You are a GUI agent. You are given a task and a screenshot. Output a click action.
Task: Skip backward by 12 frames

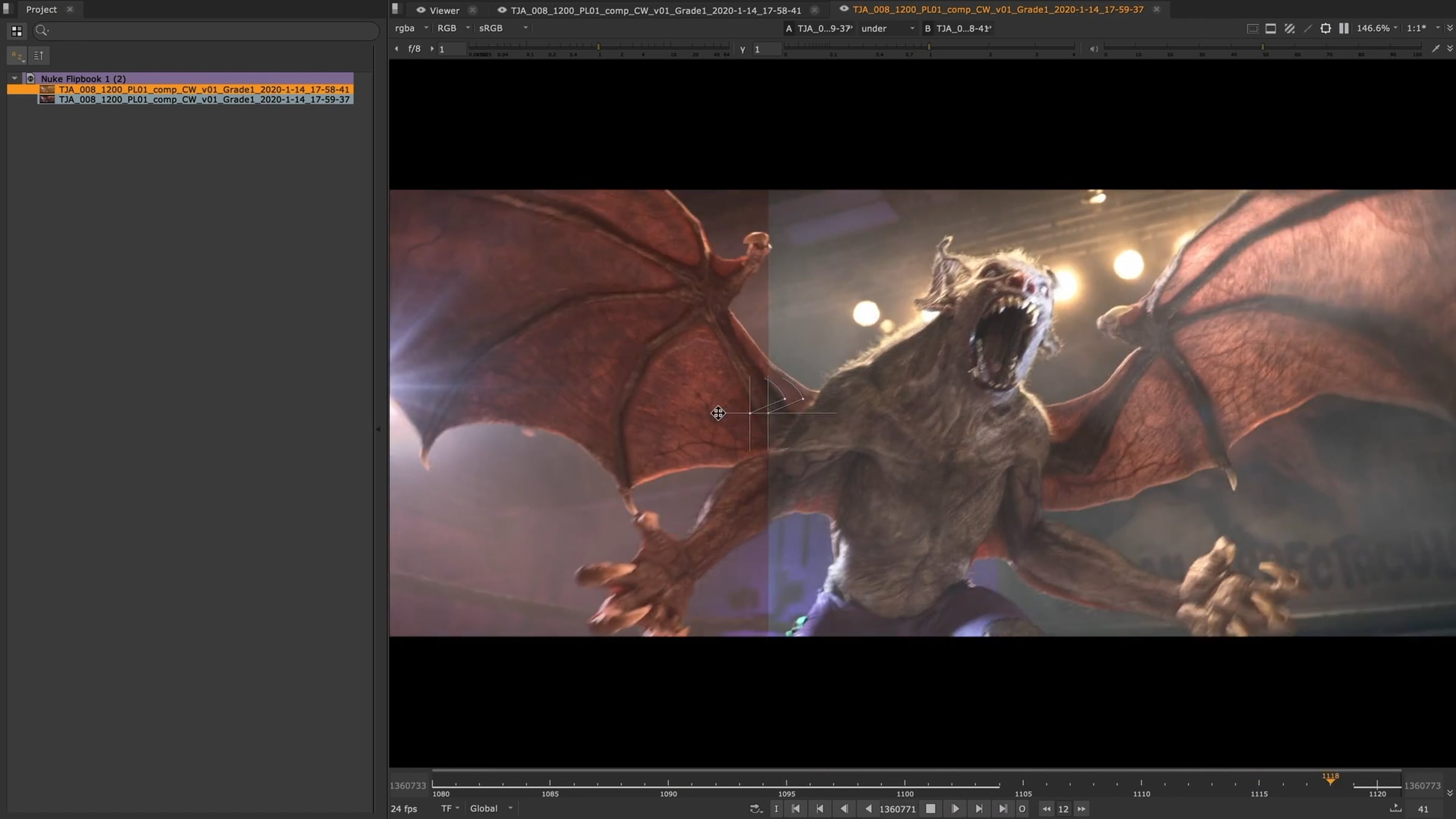(x=1046, y=809)
